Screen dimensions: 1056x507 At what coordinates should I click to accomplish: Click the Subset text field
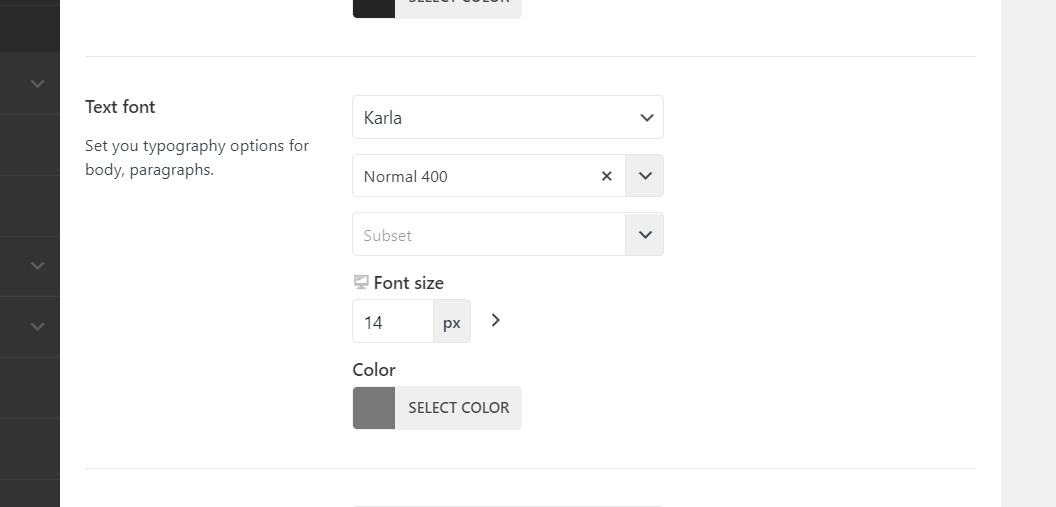[488, 235]
